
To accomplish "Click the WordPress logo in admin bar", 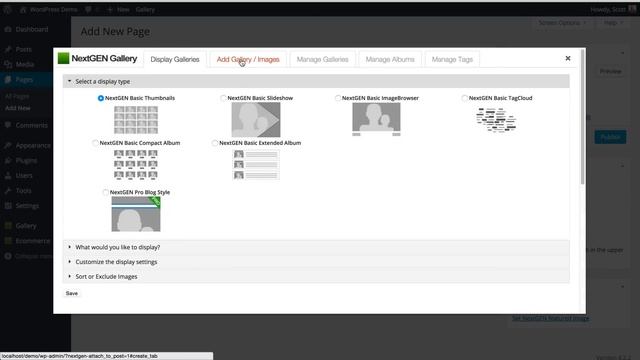I will coord(7,9).
